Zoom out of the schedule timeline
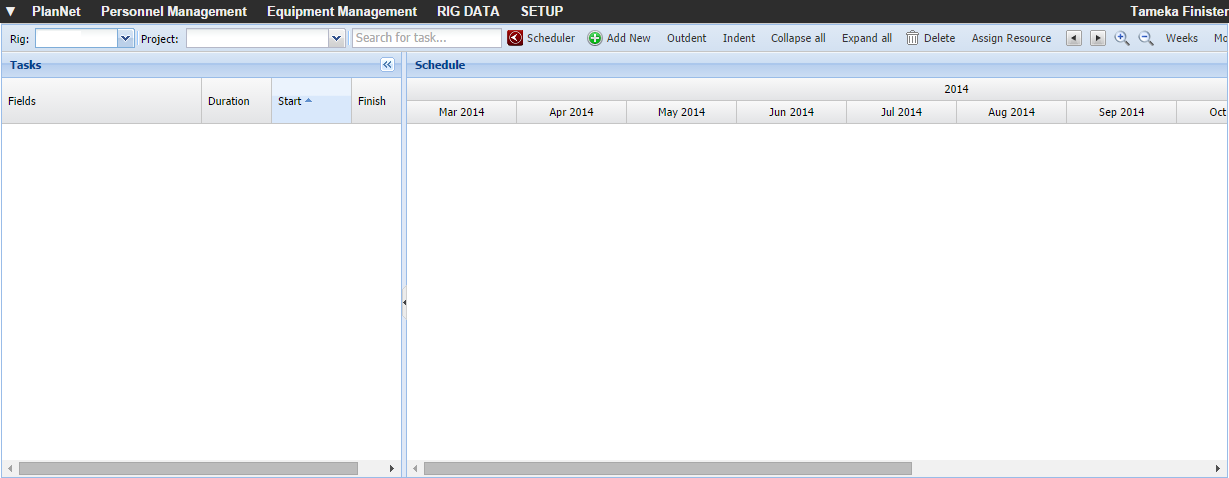Viewport: 1229px width, 478px height. [1146, 38]
